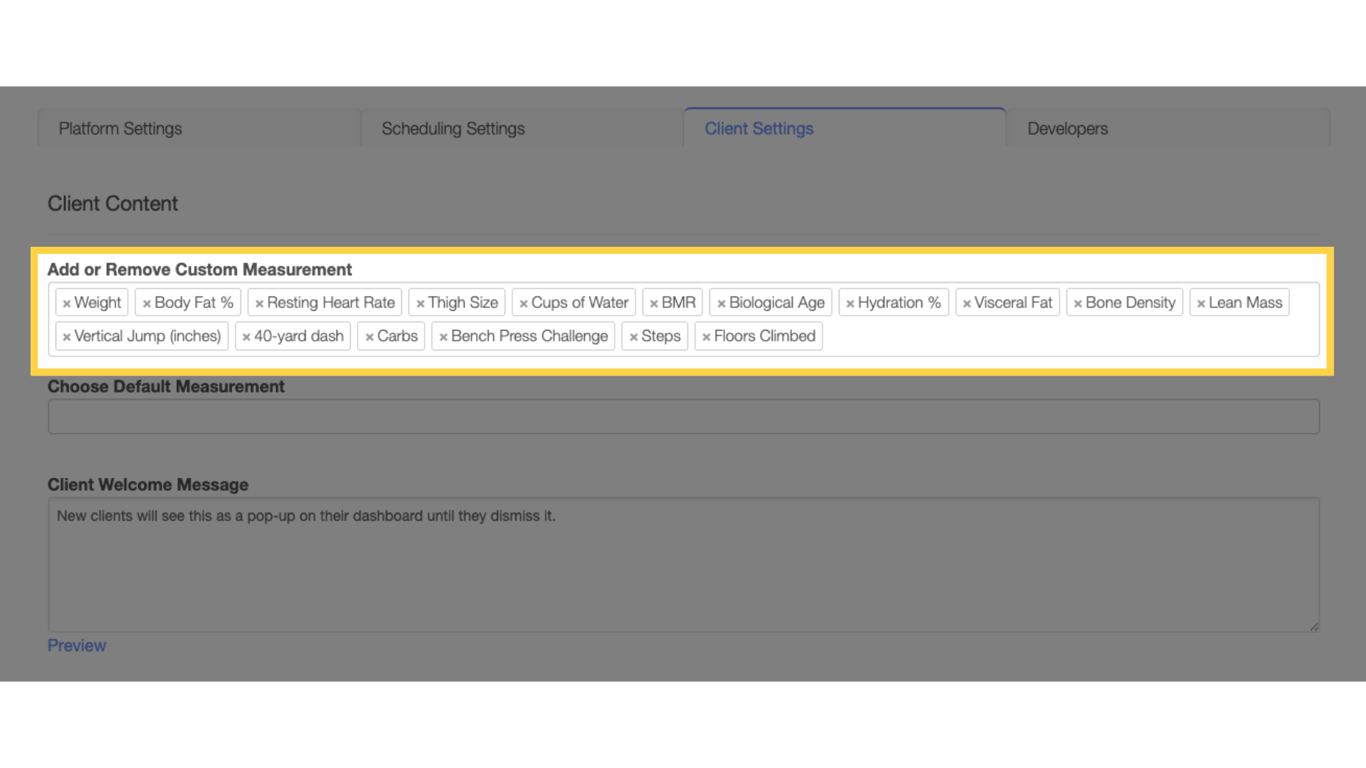Open the Choose Default Measurement dropdown

(x=683, y=416)
